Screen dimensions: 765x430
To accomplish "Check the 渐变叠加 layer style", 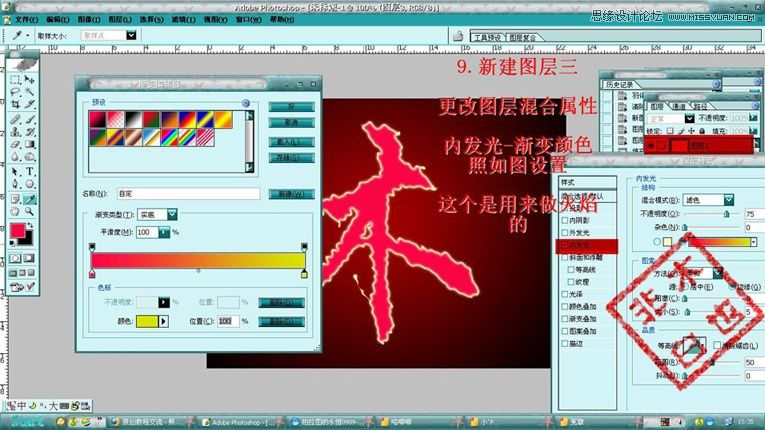I will coord(565,319).
